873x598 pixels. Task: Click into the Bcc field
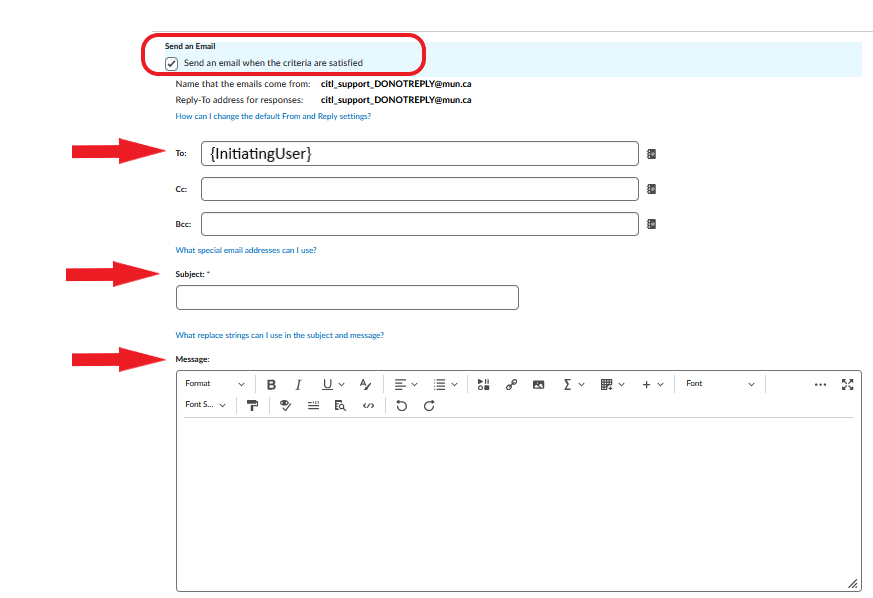click(420, 224)
